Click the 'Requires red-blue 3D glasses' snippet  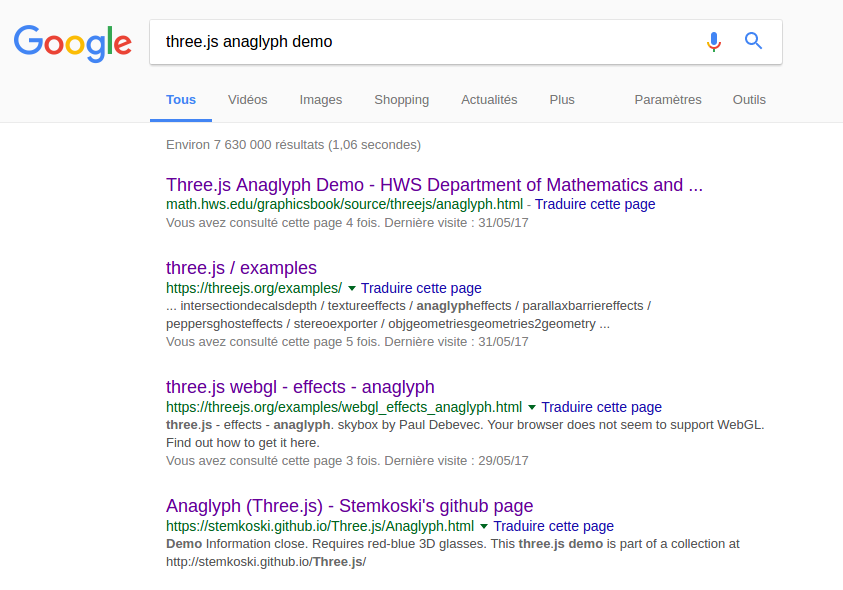coord(399,544)
